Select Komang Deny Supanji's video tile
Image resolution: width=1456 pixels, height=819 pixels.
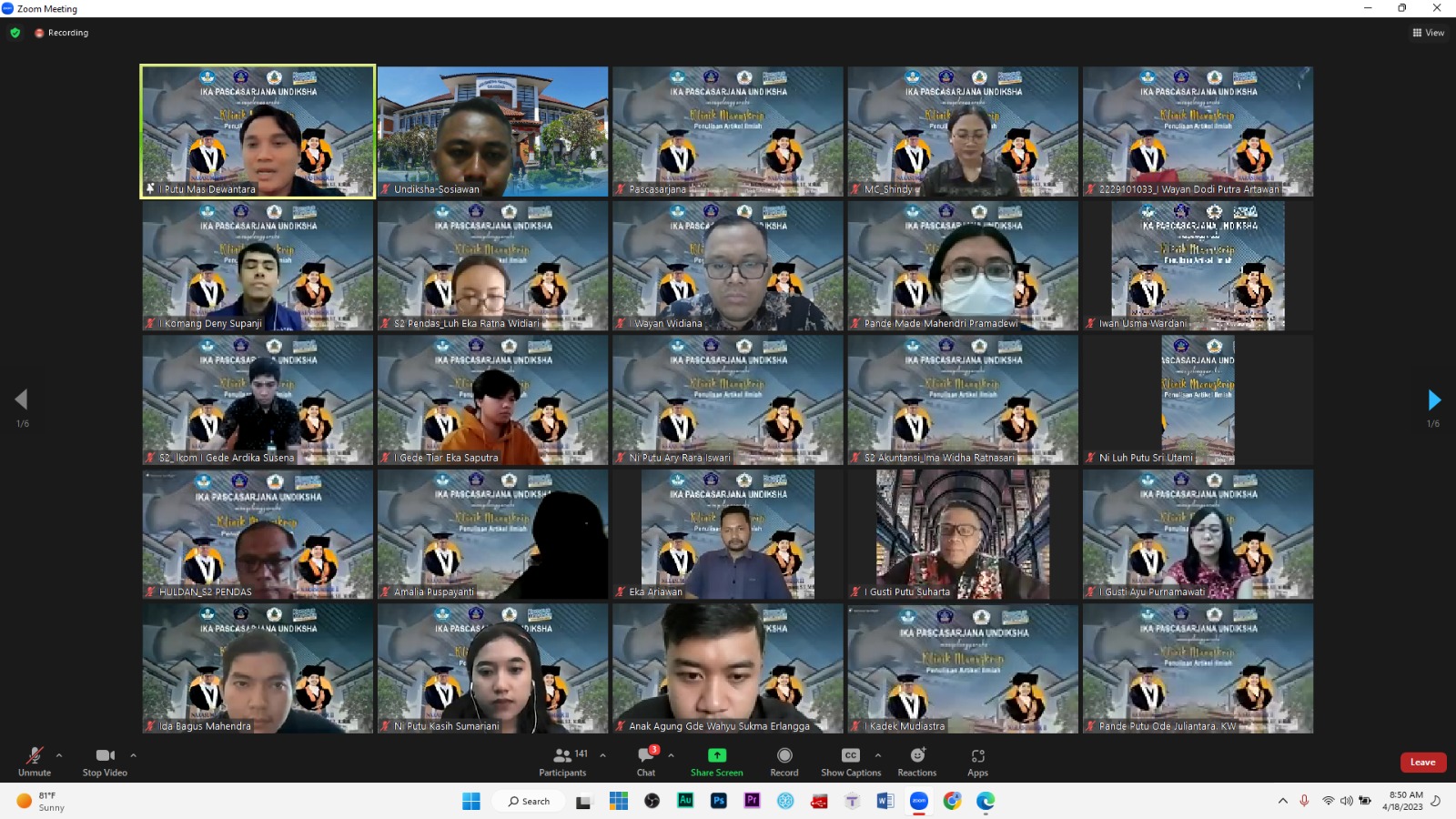tap(258, 265)
